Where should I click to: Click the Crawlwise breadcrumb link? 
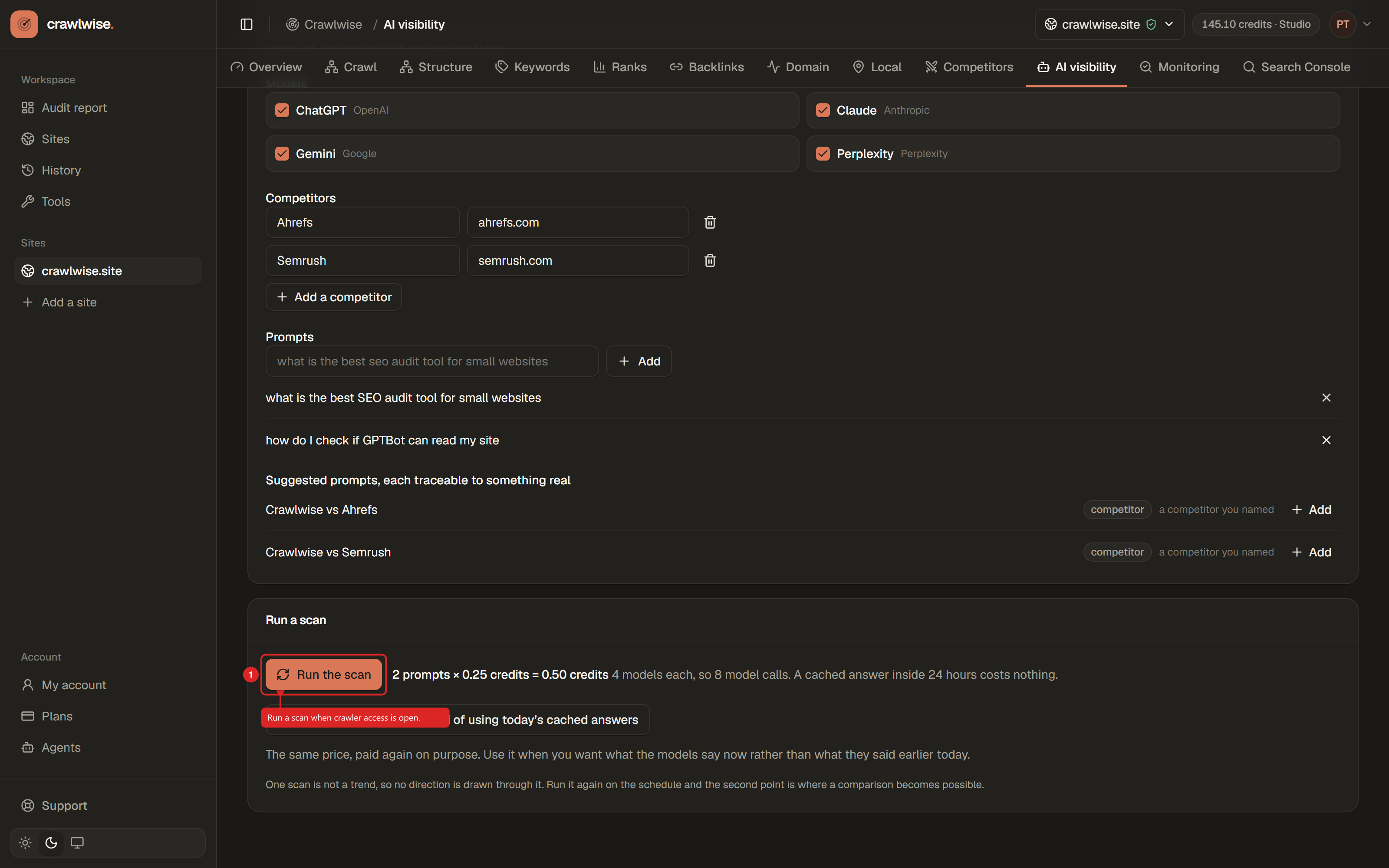[x=324, y=24]
